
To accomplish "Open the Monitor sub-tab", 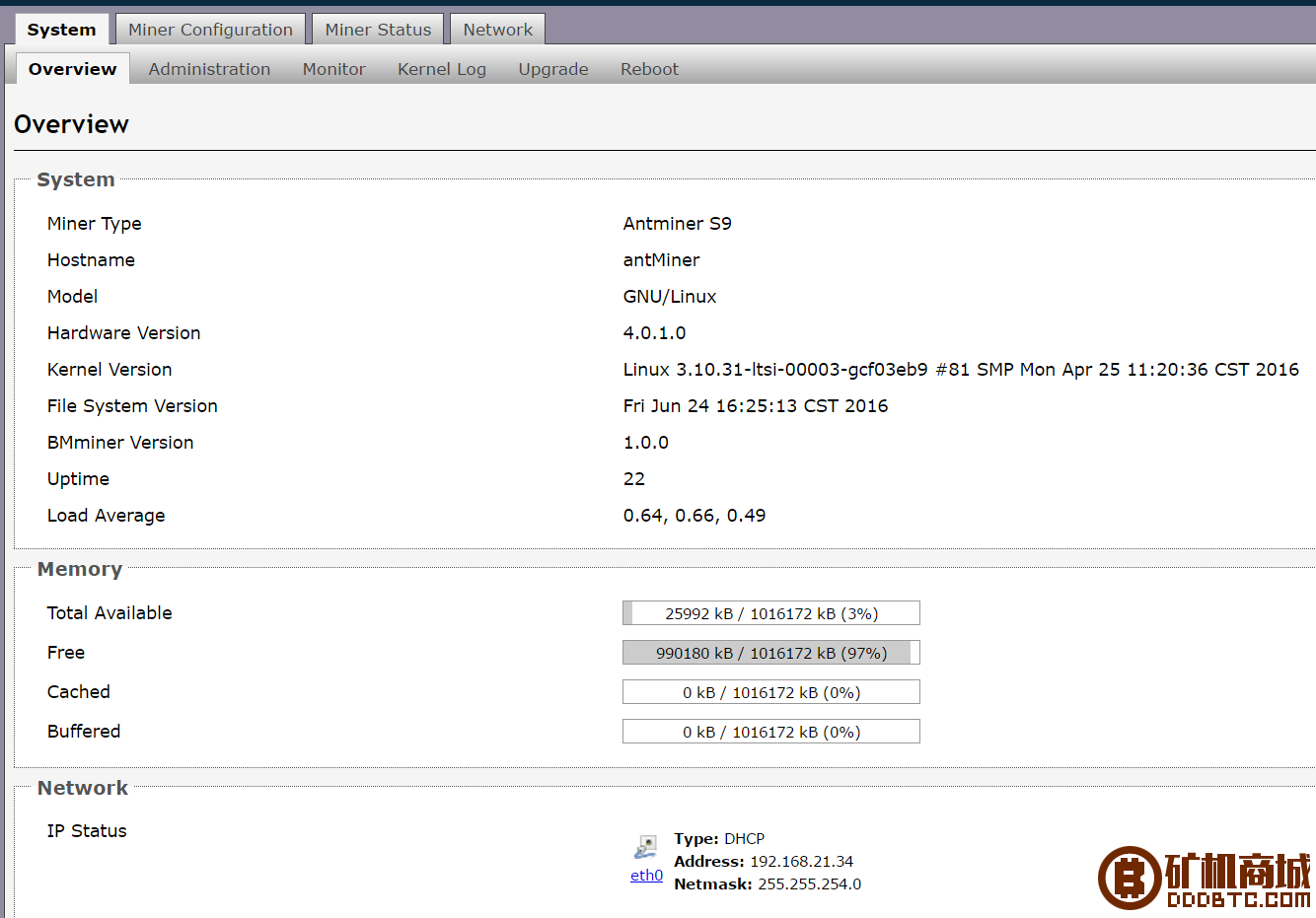I will (x=334, y=69).
